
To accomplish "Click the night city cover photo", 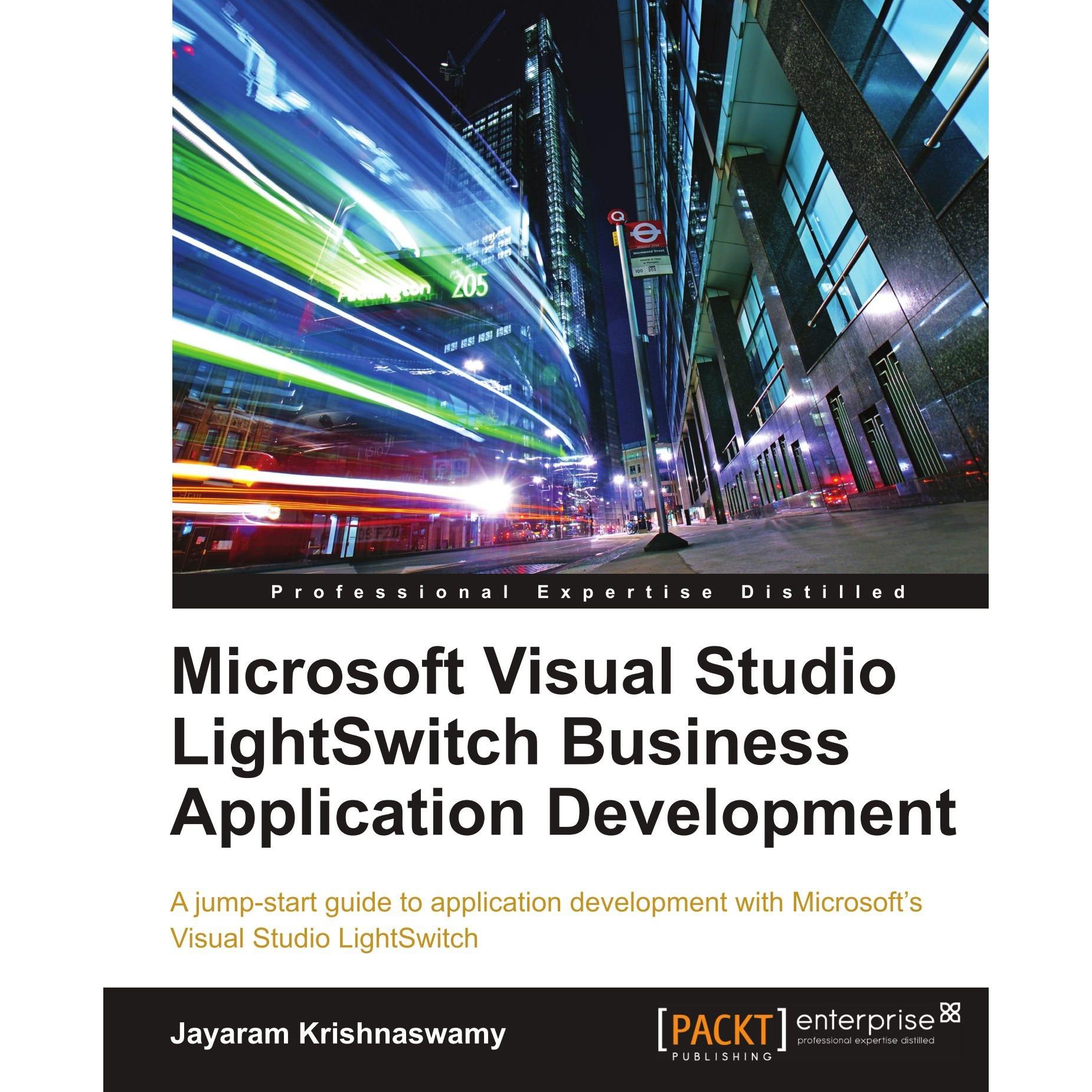I will [580, 287].
